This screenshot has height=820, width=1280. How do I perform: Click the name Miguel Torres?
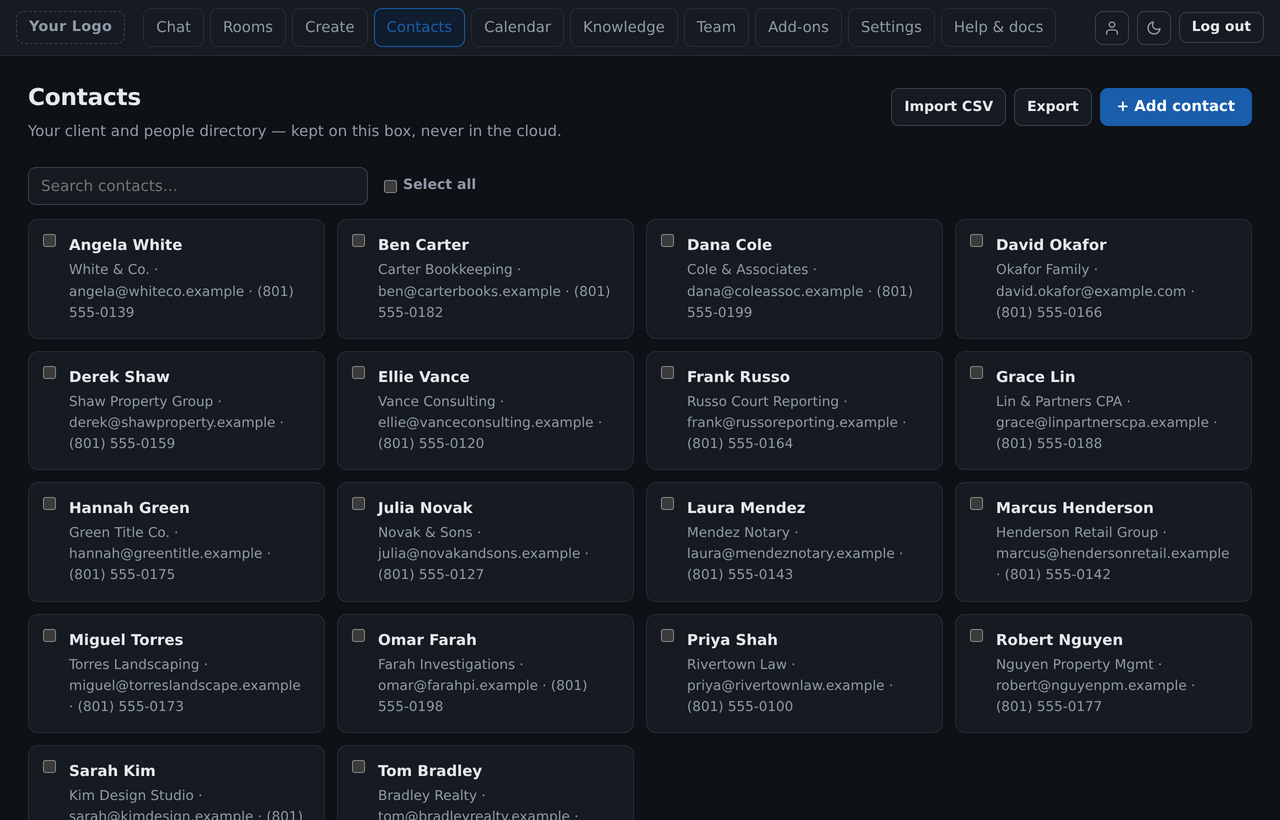click(126, 640)
